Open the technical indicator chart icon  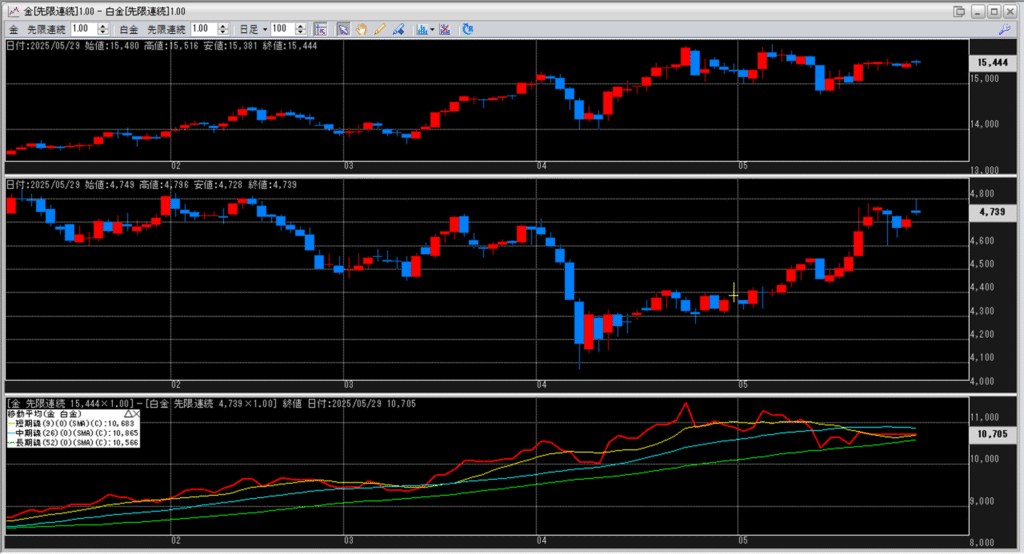point(422,29)
